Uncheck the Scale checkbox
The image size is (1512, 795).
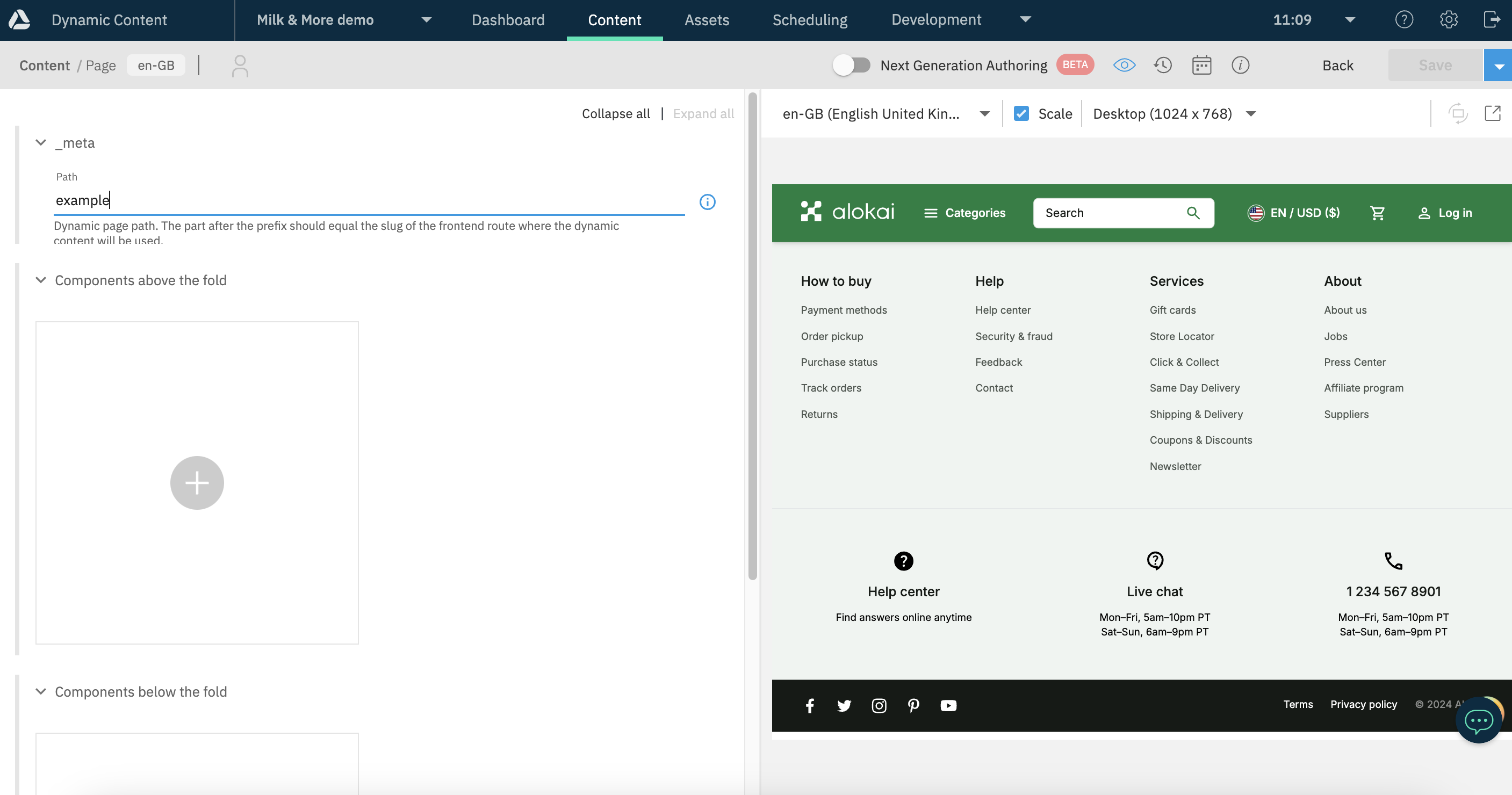tap(1021, 113)
